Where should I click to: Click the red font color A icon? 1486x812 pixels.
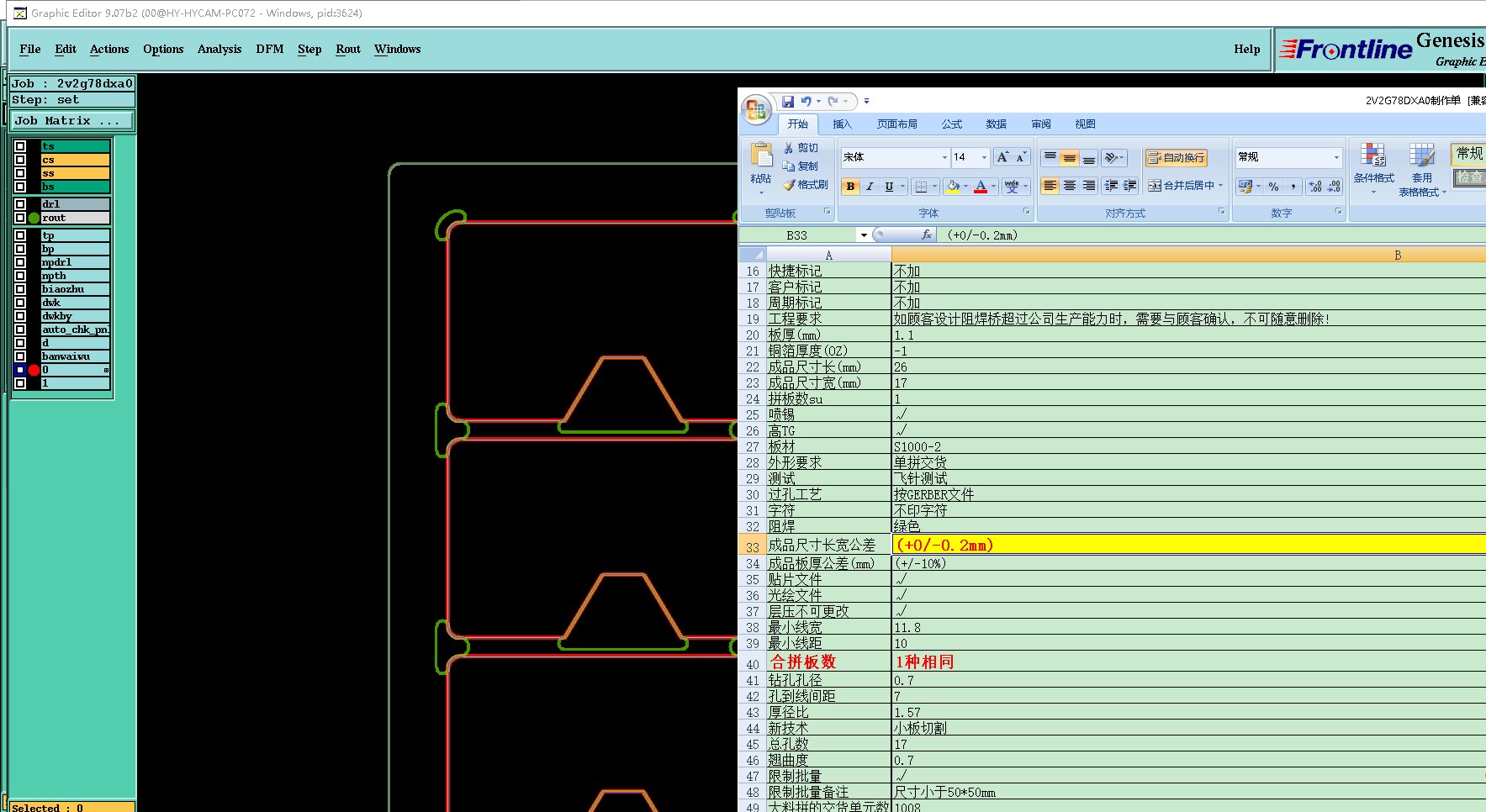click(x=981, y=187)
